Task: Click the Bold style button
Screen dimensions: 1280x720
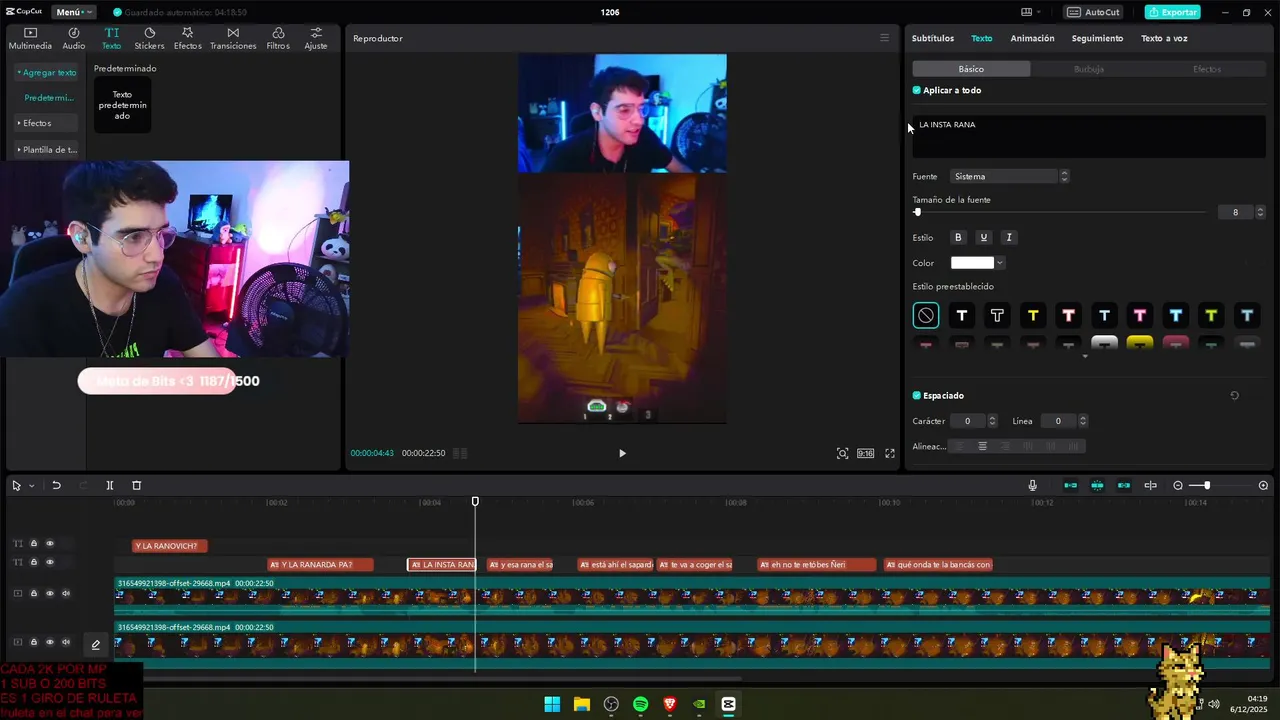Action: click(958, 237)
